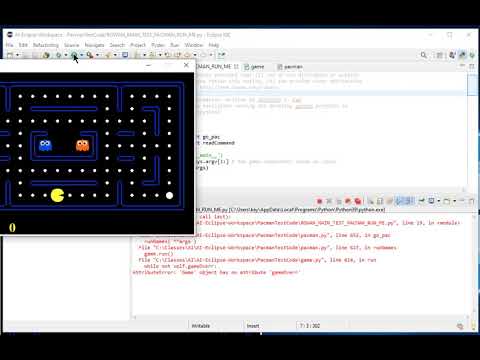The image size is (480, 360).
Task: Click the AttributeError message line
Action: pyautogui.click(x=216, y=272)
